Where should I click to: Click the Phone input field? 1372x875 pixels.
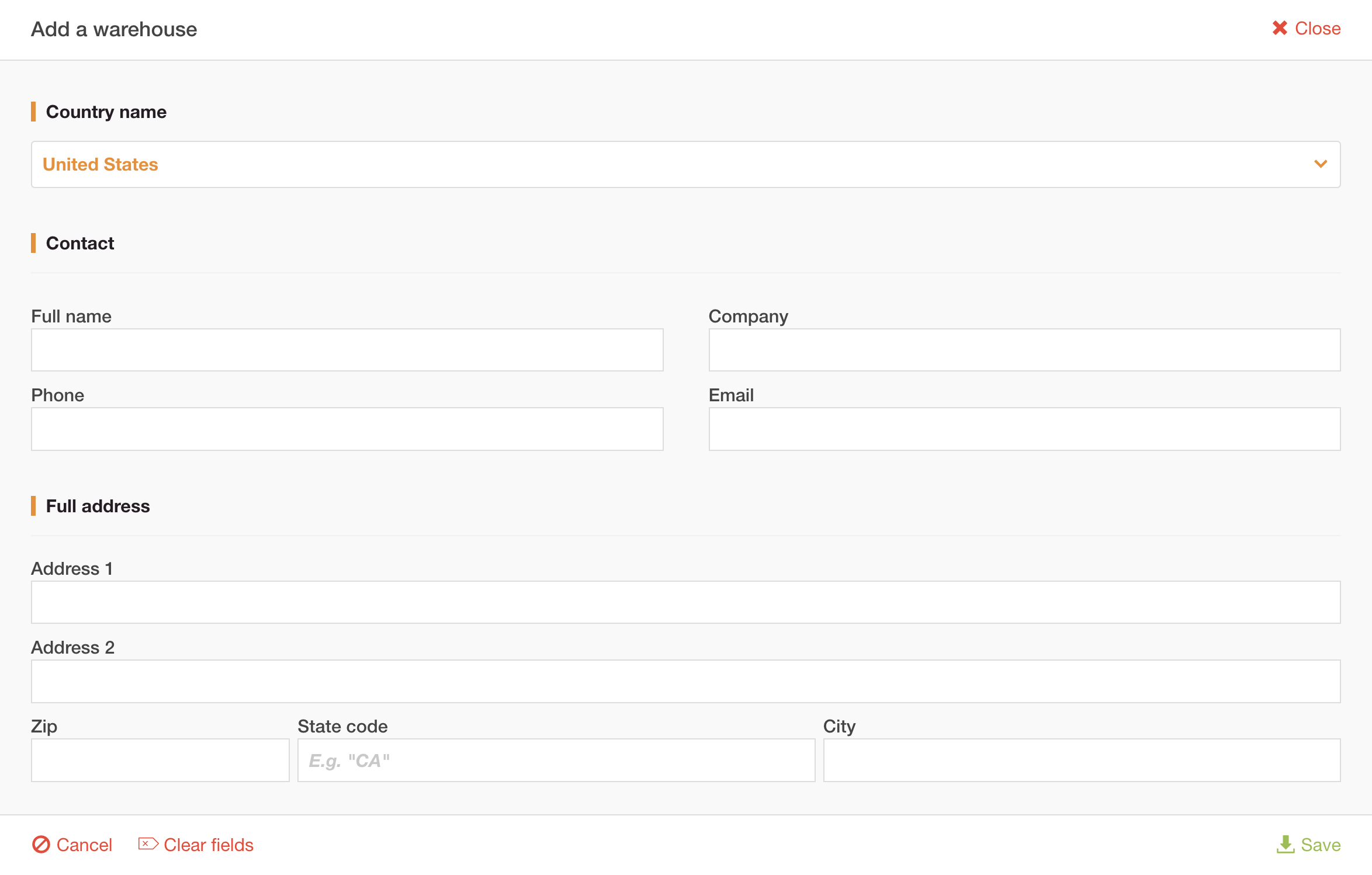click(x=347, y=428)
